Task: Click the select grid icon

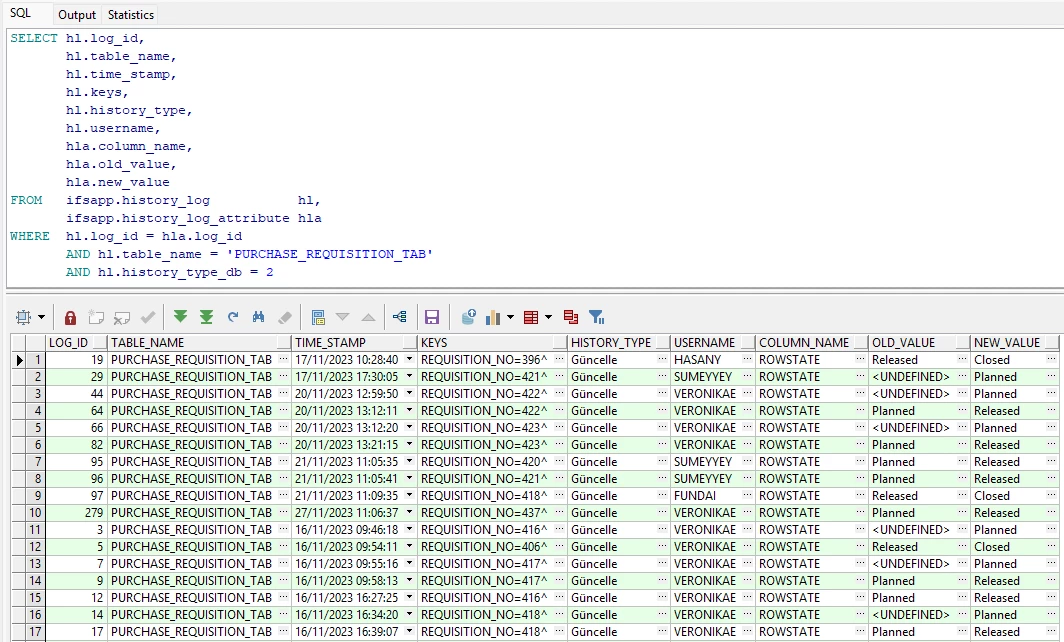Action: [24, 317]
